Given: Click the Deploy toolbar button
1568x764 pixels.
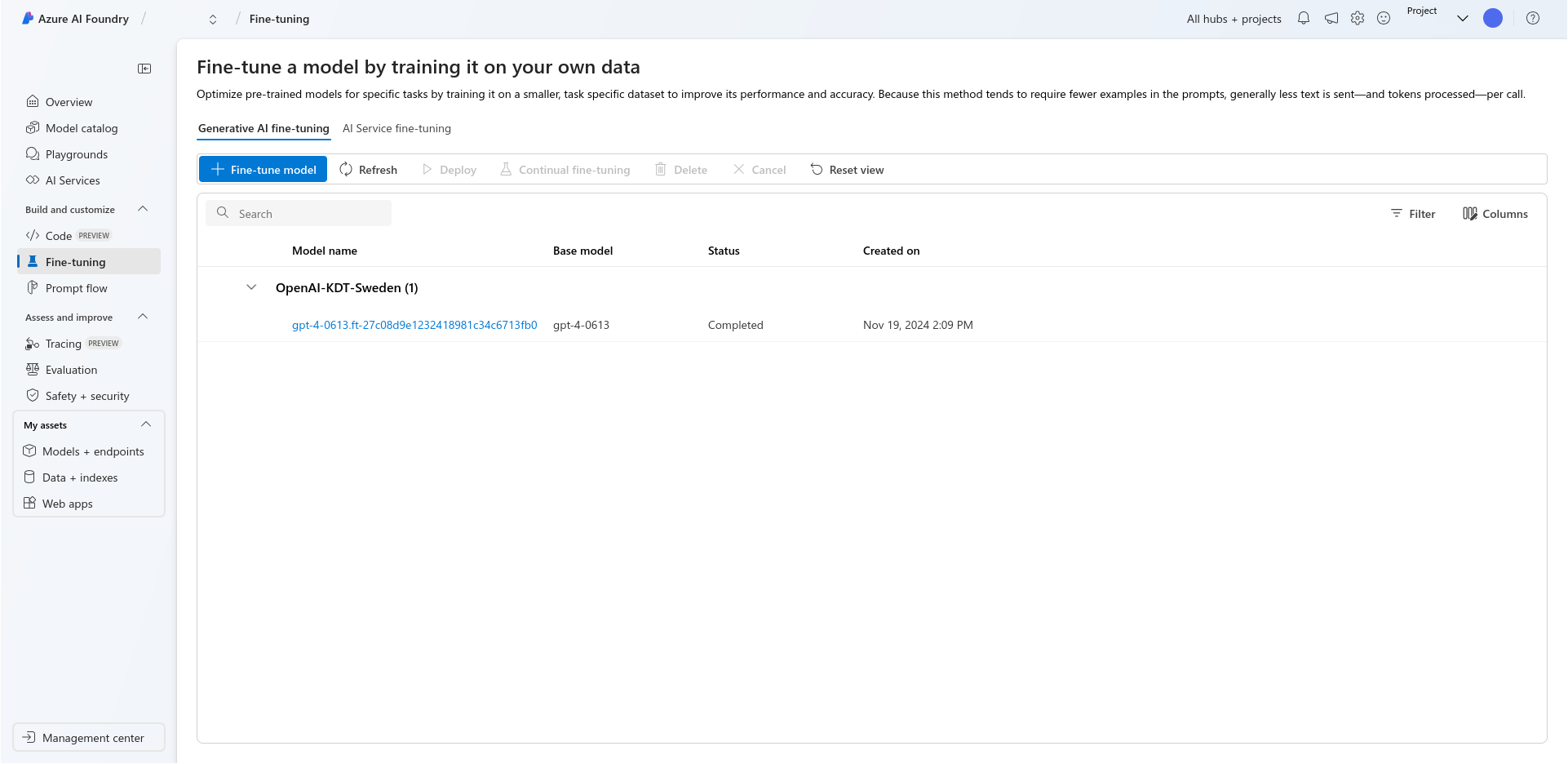Looking at the screenshot, I should click(x=450, y=169).
